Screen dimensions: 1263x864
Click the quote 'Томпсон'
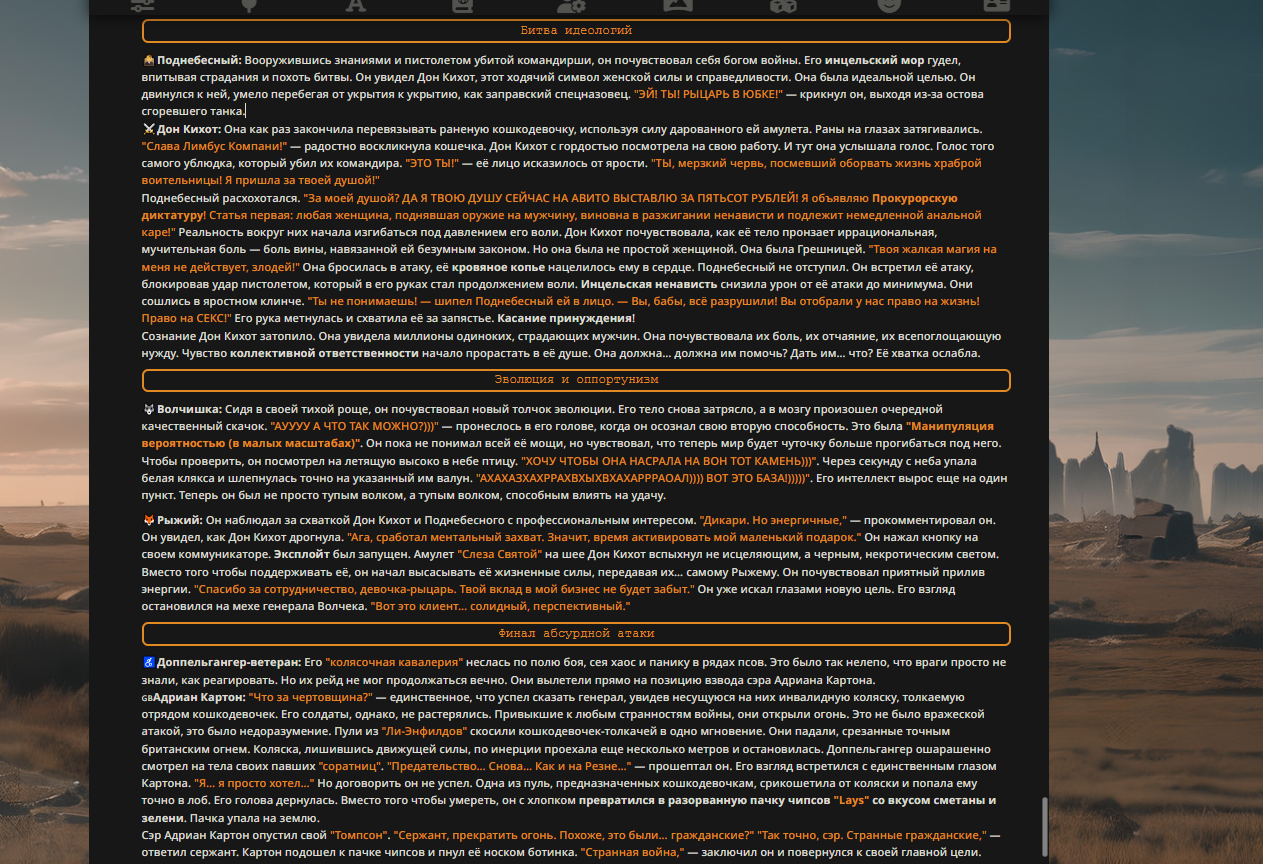point(359,835)
